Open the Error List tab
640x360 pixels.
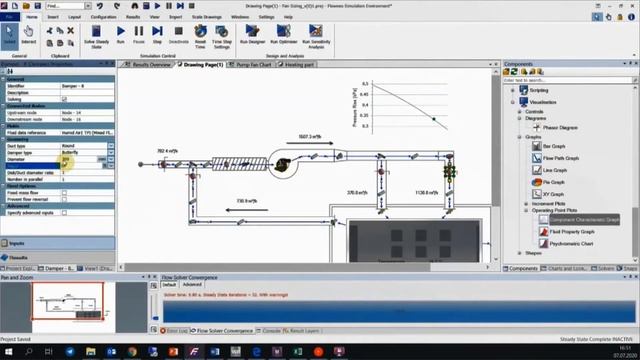pos(174,331)
